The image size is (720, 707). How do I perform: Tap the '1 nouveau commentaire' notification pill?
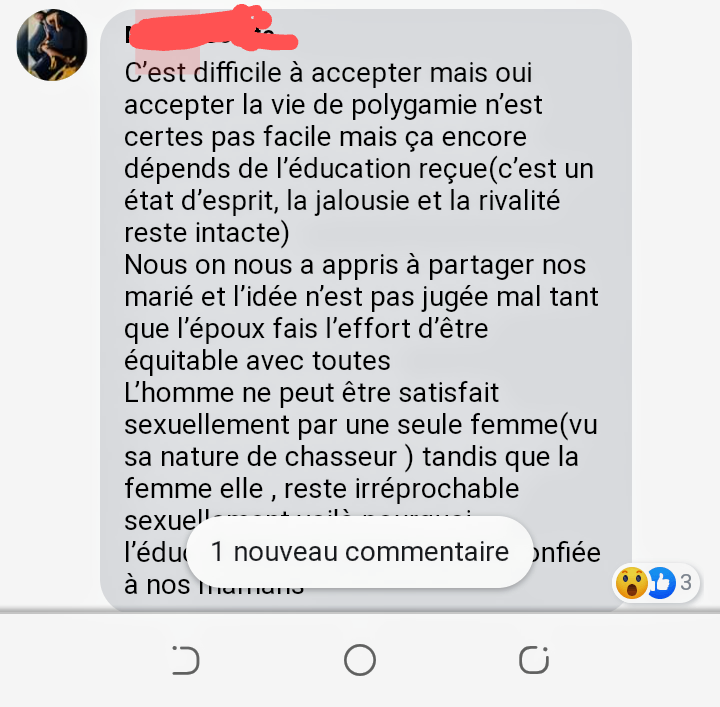360,552
